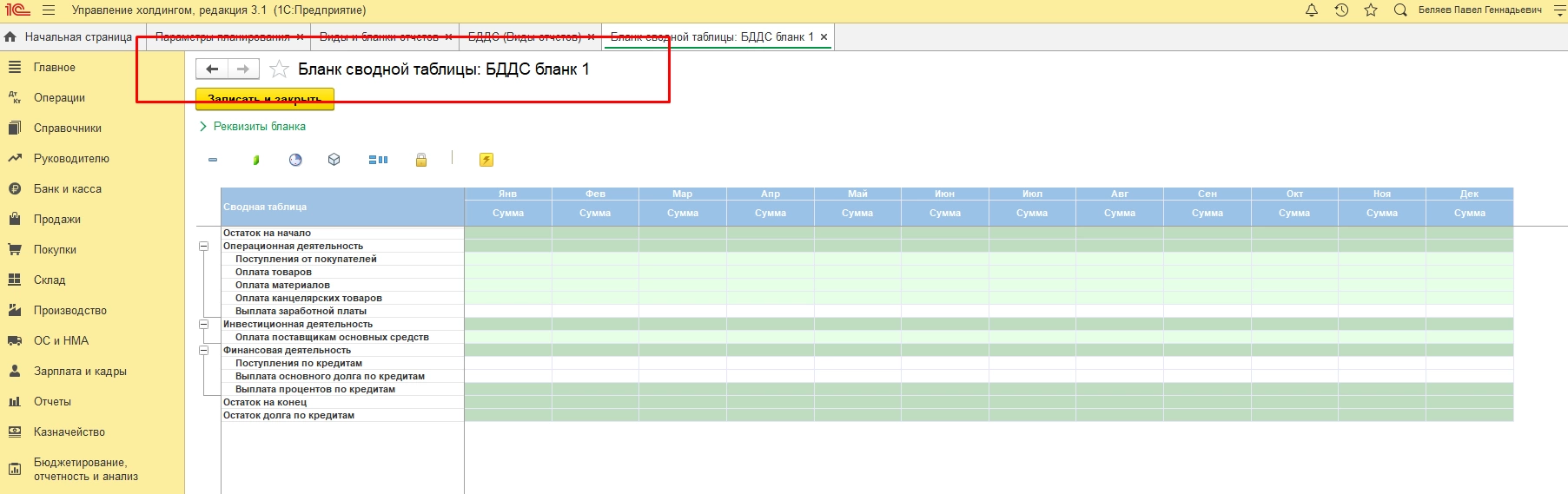Click the 1C logo icon
The height and width of the screenshot is (494, 1568).
pos(17,10)
